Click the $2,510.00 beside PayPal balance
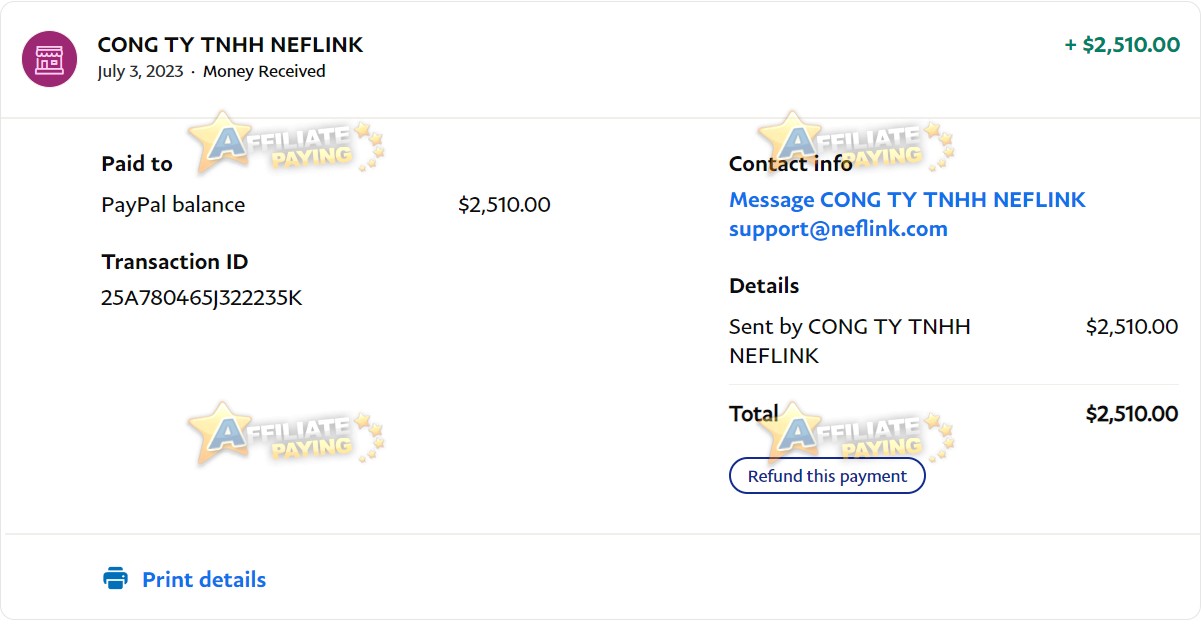Image resolution: width=1201 pixels, height=628 pixels. pos(504,205)
